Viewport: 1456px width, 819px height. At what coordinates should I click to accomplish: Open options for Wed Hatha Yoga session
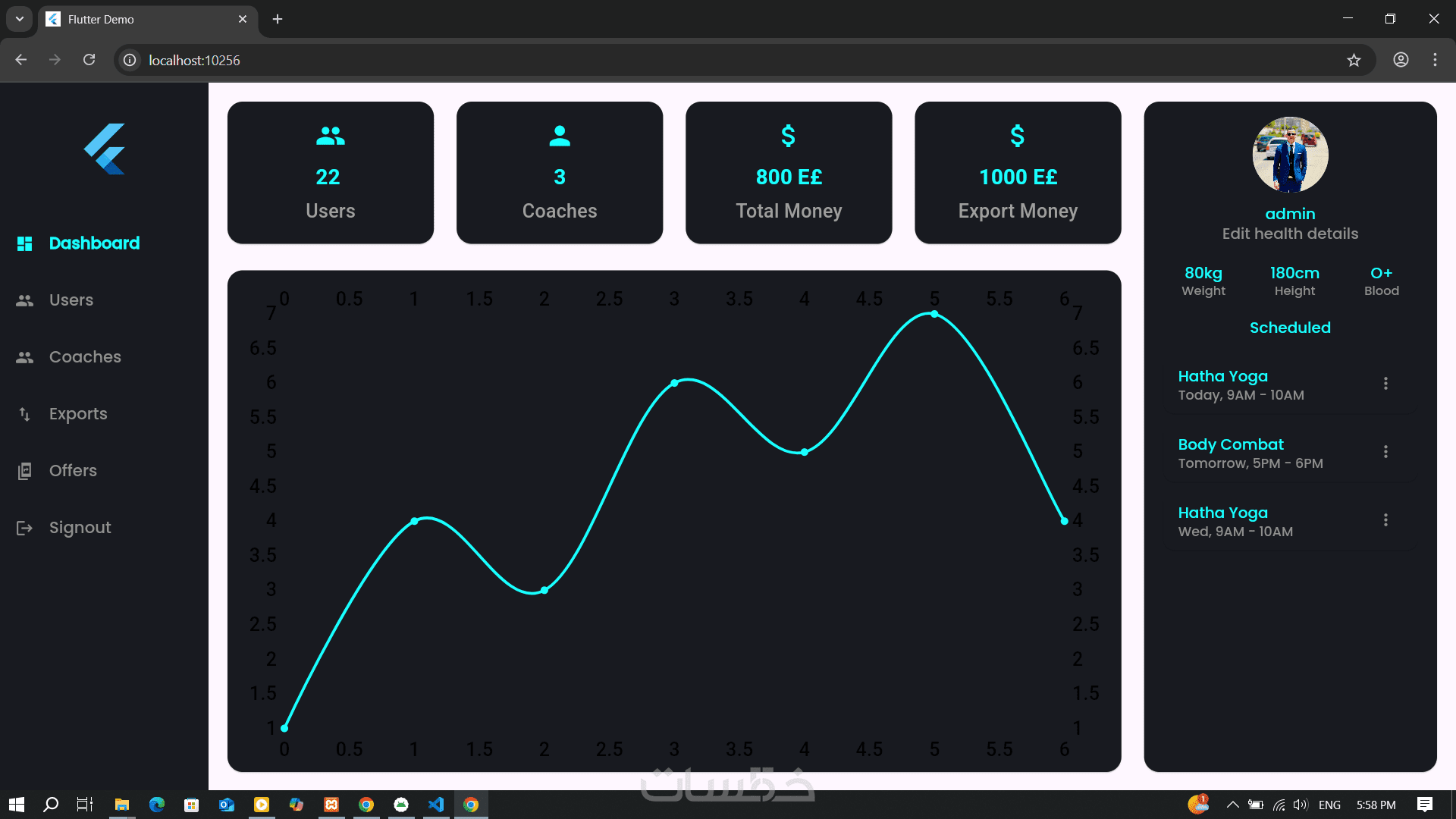[1385, 520]
